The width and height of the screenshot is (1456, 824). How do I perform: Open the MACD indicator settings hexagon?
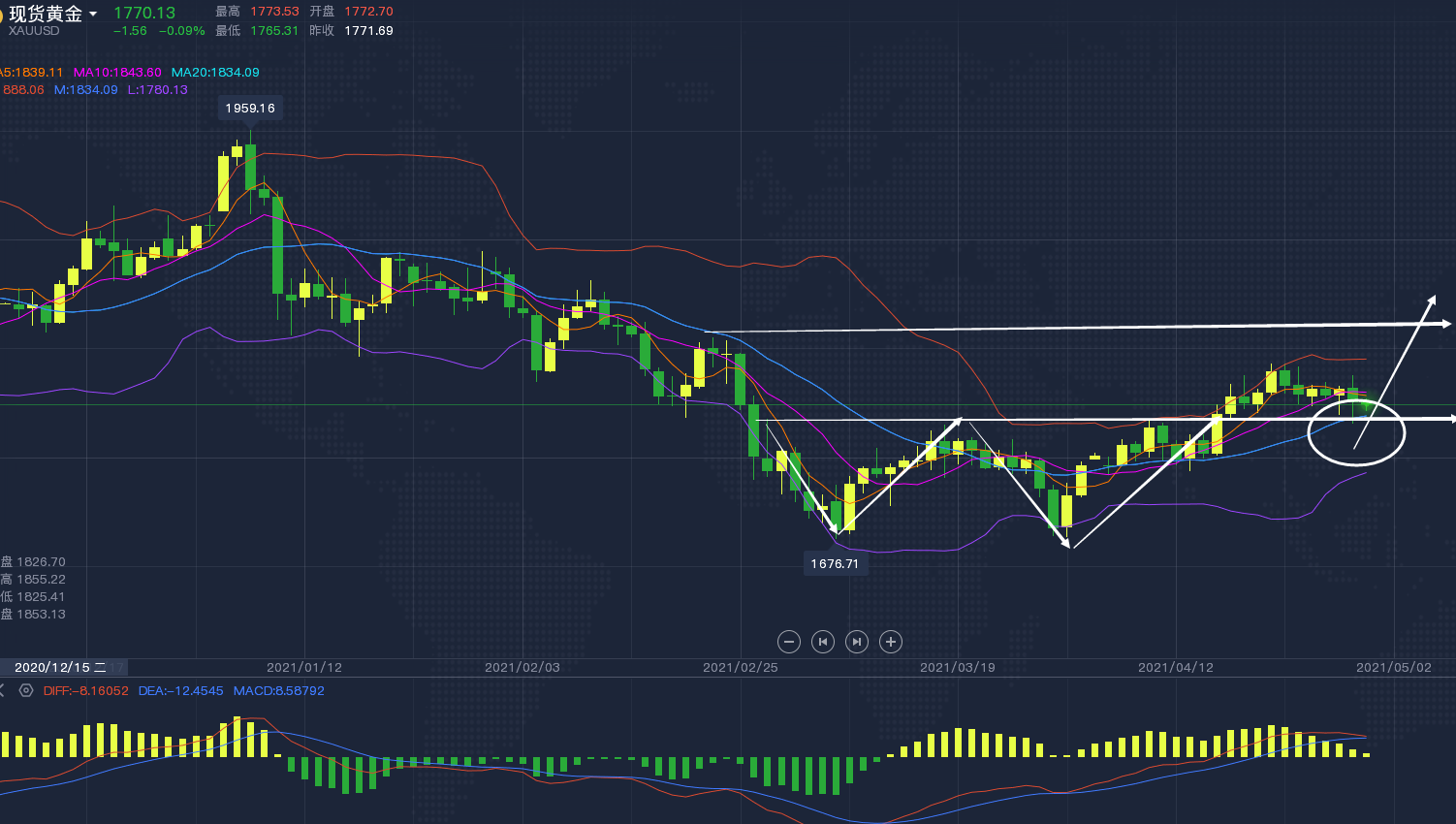(26, 691)
